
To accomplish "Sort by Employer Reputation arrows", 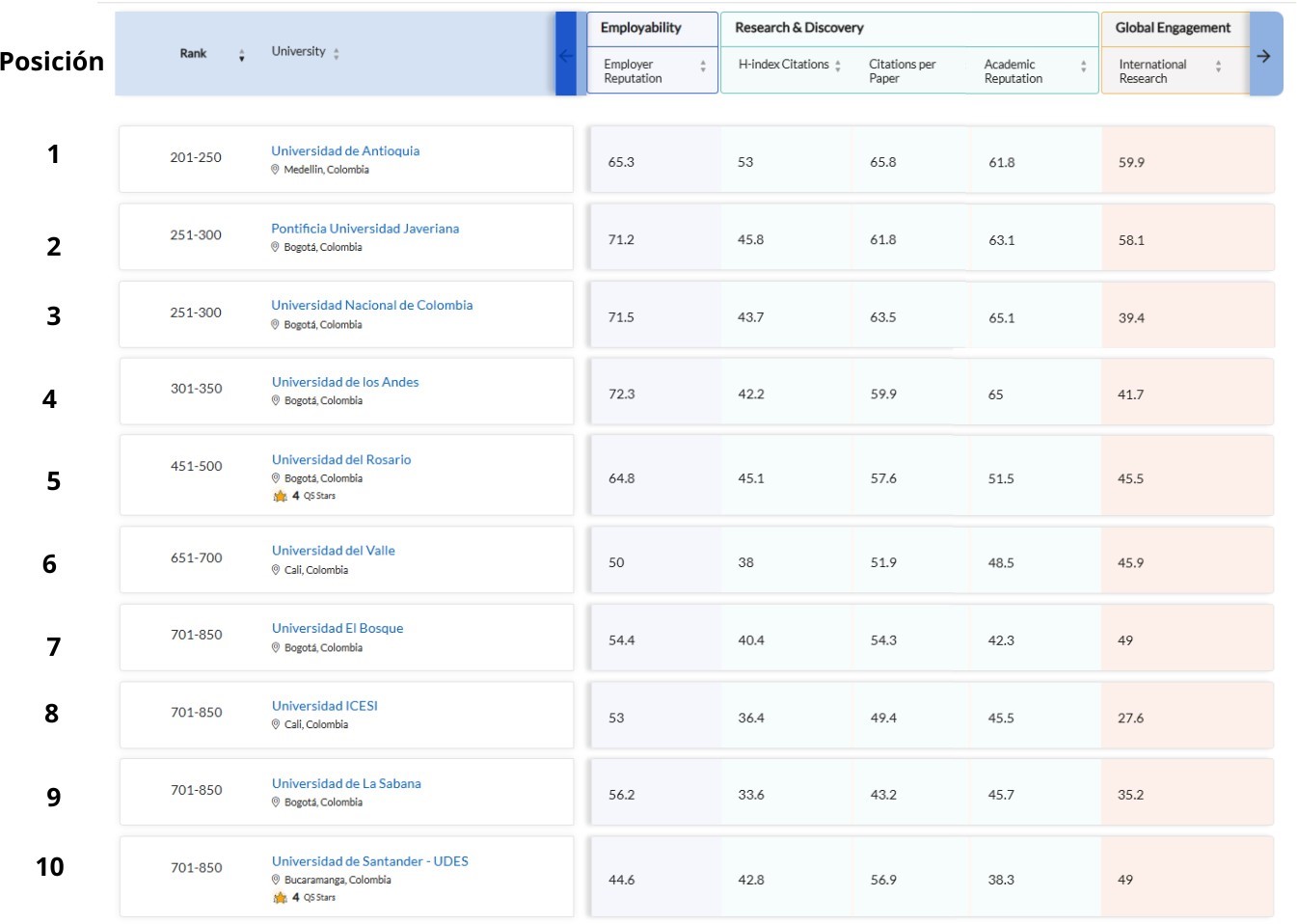I will click(703, 67).
